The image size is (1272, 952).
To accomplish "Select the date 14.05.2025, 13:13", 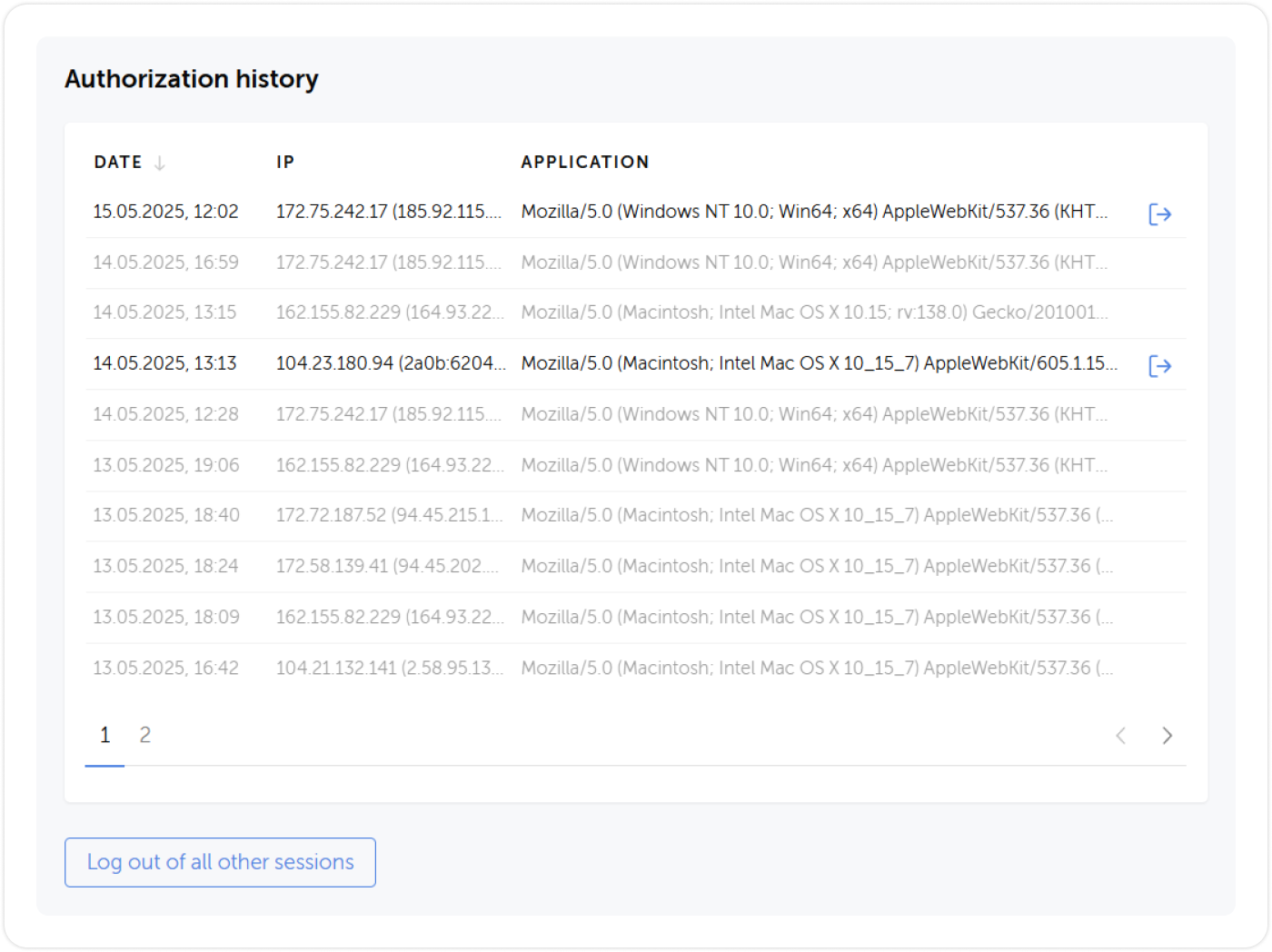I will (x=164, y=363).
